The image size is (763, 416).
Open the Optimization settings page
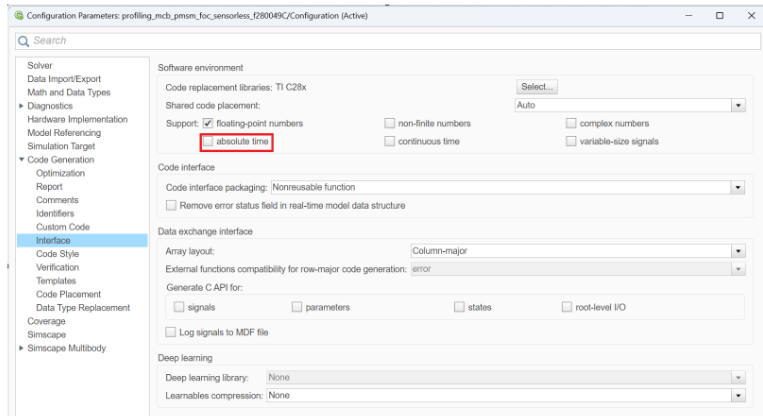60,173
